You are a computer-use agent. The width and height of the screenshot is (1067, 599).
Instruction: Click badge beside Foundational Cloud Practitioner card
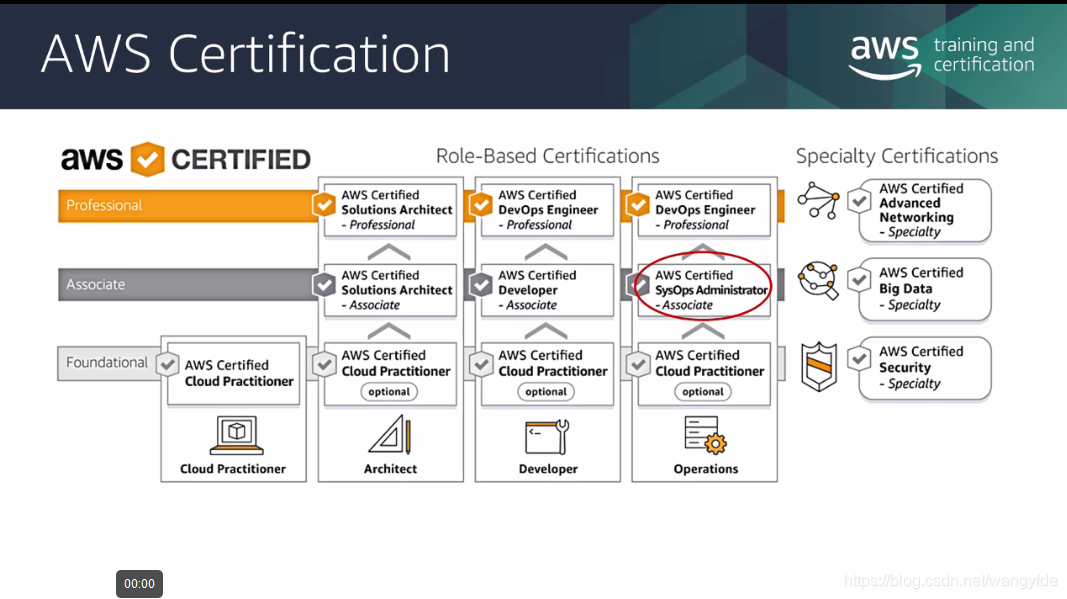point(167,364)
